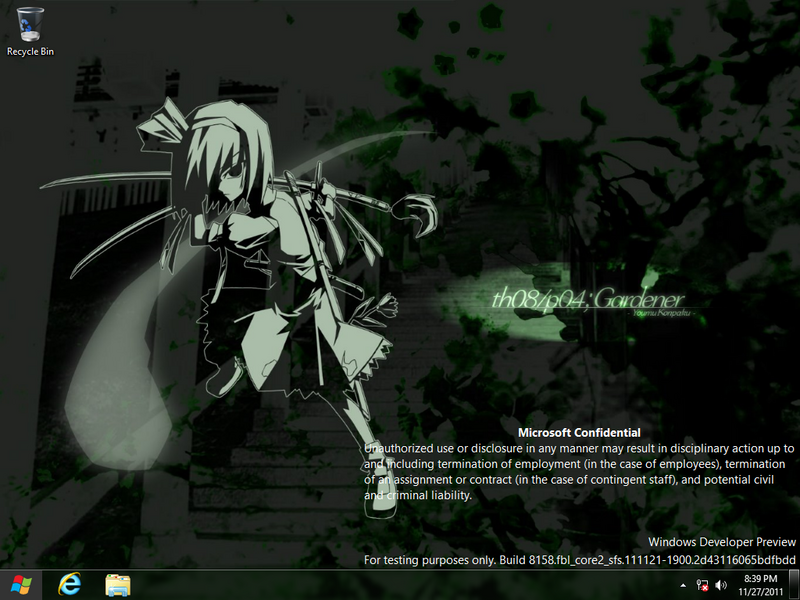Viewport: 800px width, 600px height.
Task: Open File Explorer from the taskbar
Action: point(118,585)
